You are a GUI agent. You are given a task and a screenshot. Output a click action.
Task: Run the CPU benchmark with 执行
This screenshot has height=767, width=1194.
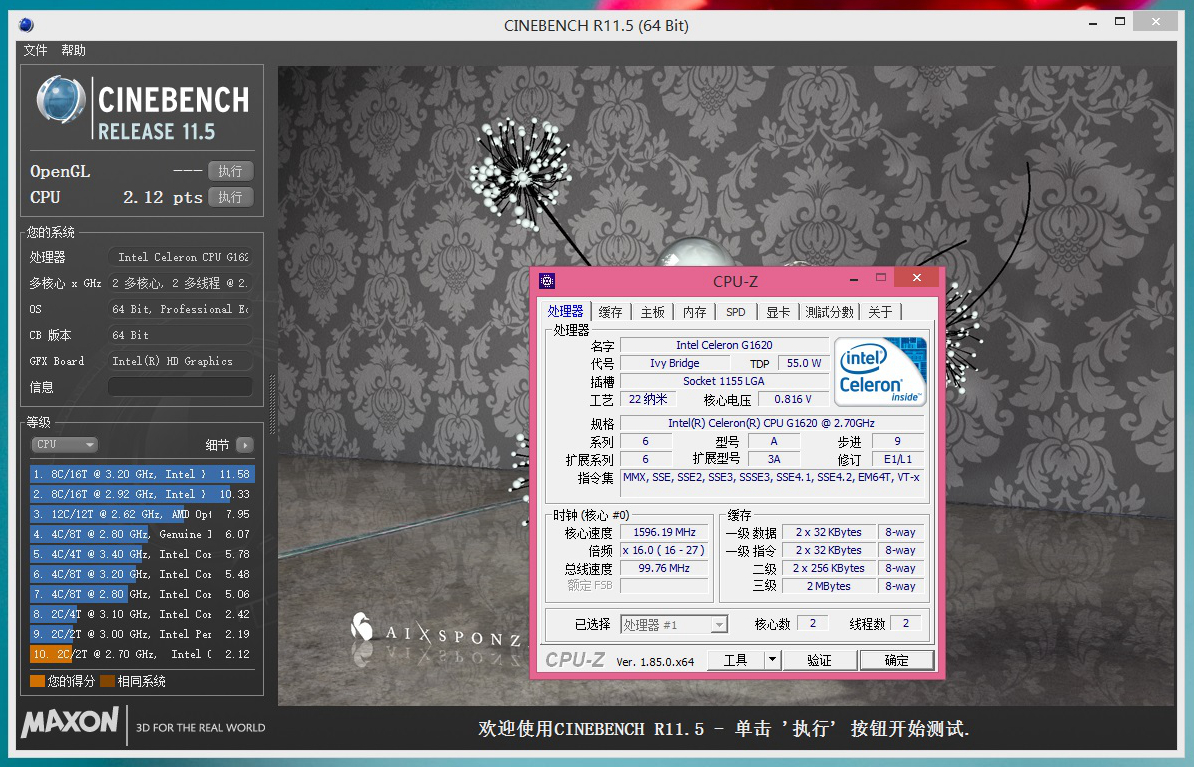(230, 197)
